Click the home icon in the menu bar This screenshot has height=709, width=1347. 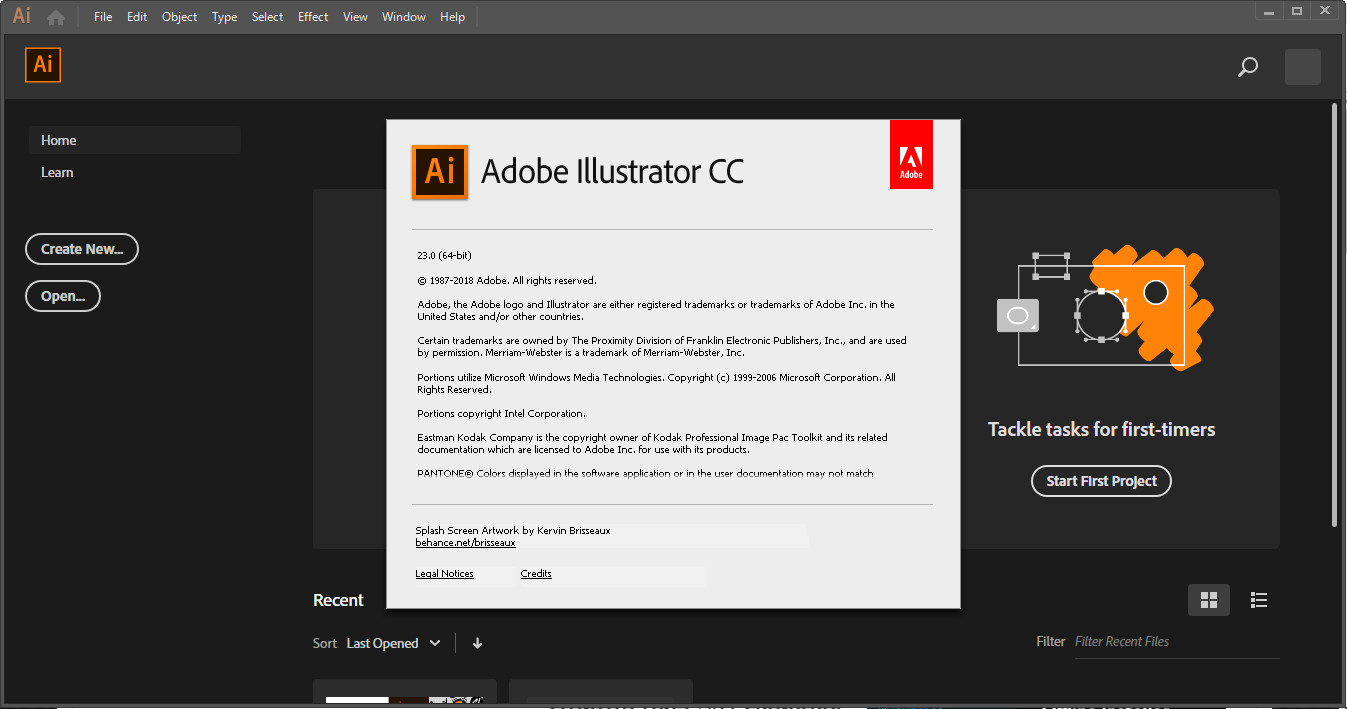[56, 17]
